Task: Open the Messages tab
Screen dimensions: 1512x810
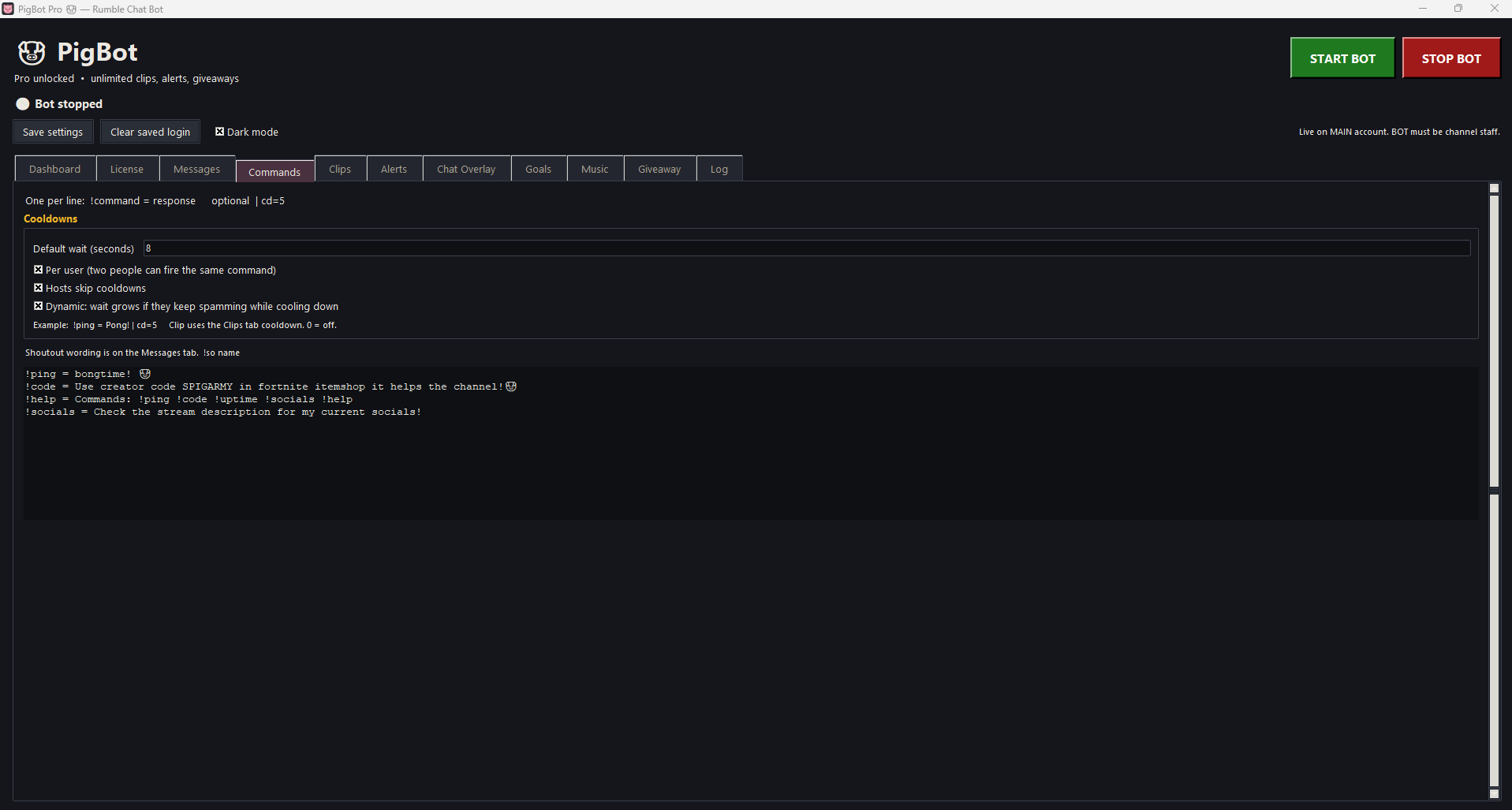Action: (196, 169)
